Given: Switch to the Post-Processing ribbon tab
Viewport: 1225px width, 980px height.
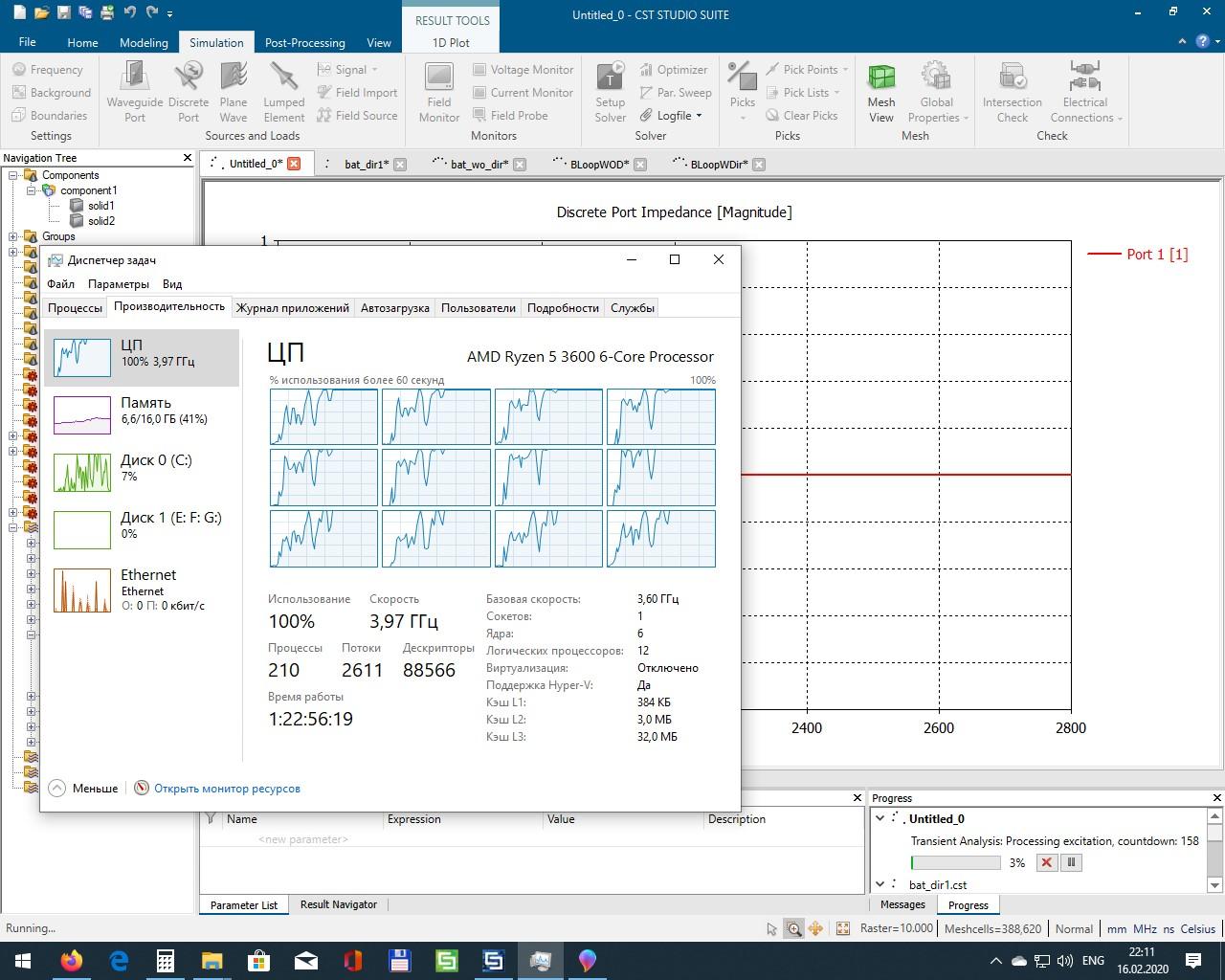Looking at the screenshot, I should [x=304, y=42].
